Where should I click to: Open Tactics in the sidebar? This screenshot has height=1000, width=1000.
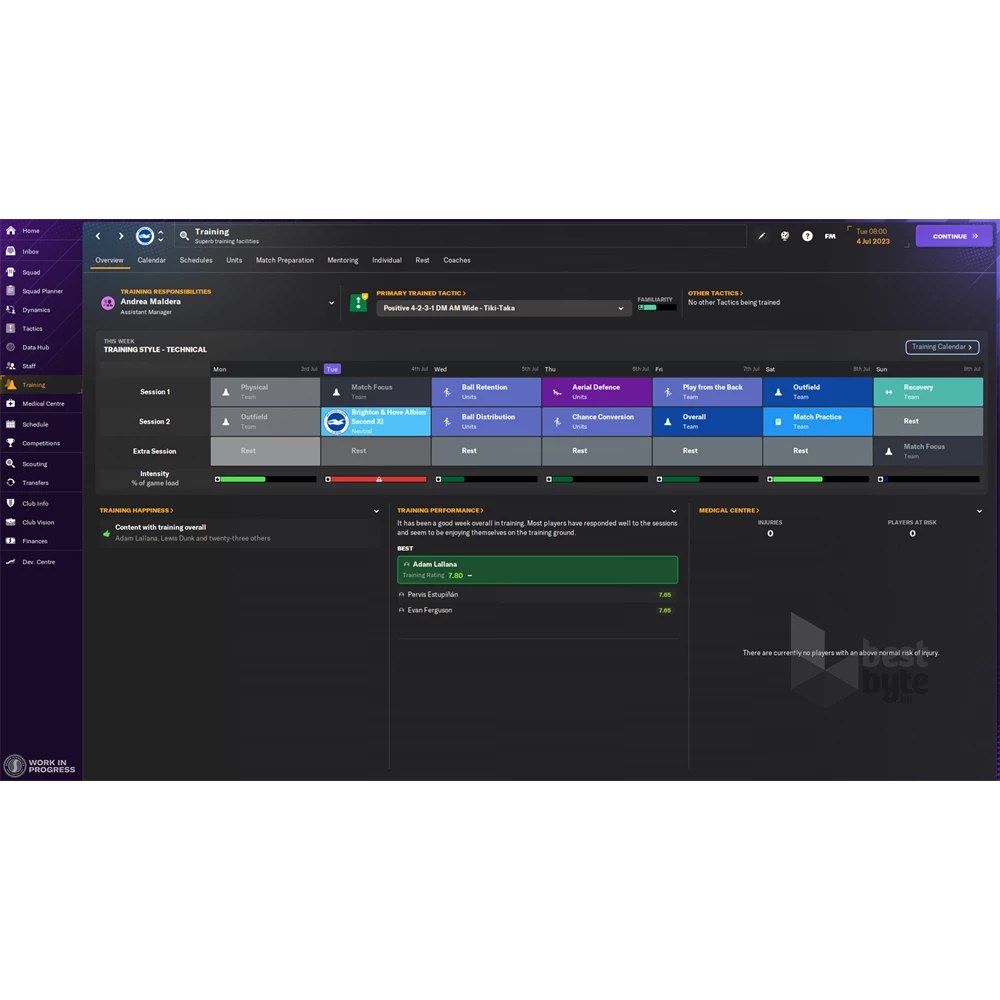[32, 328]
